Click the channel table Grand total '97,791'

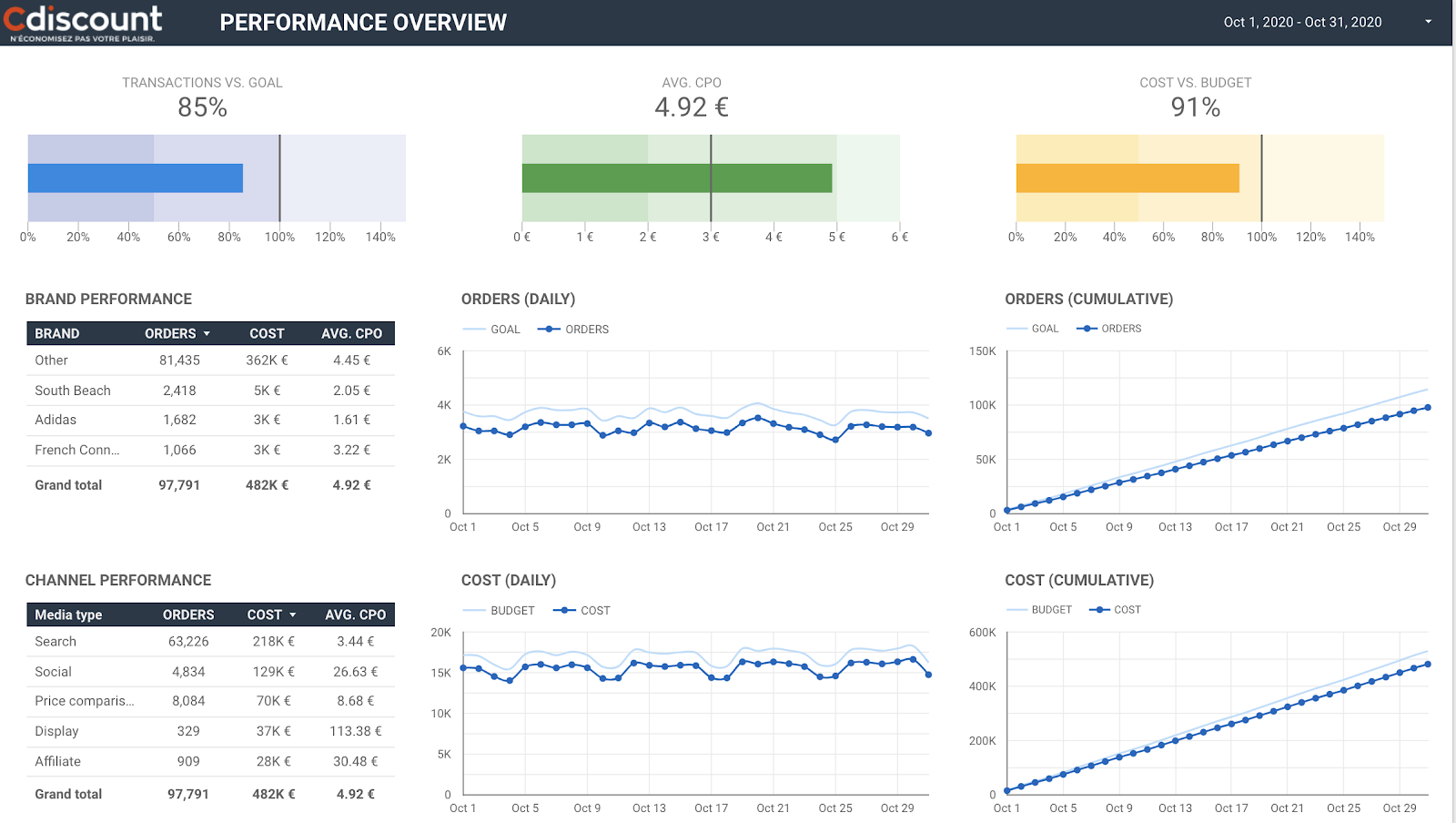[188, 794]
